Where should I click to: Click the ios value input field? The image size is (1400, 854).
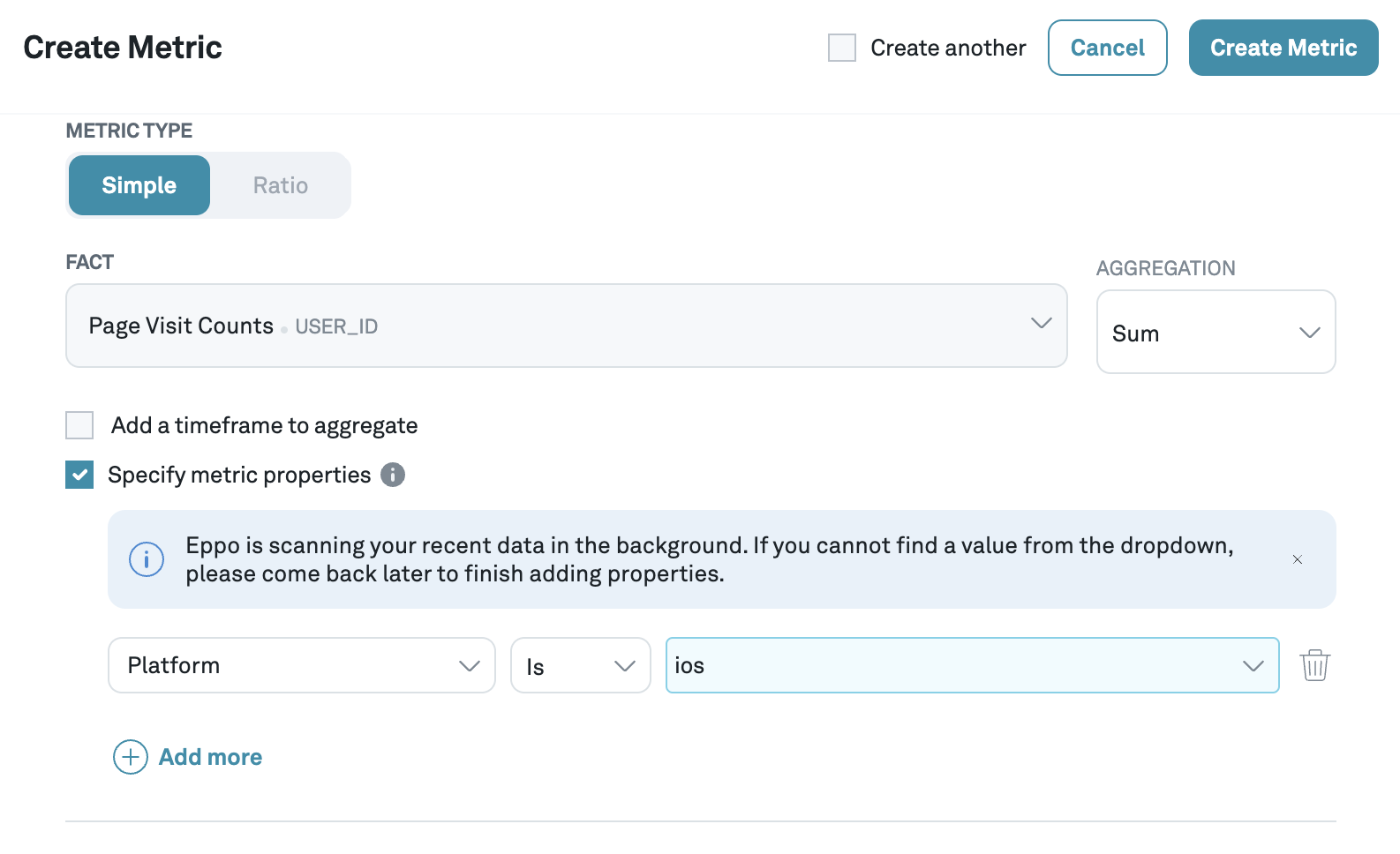(x=883, y=665)
